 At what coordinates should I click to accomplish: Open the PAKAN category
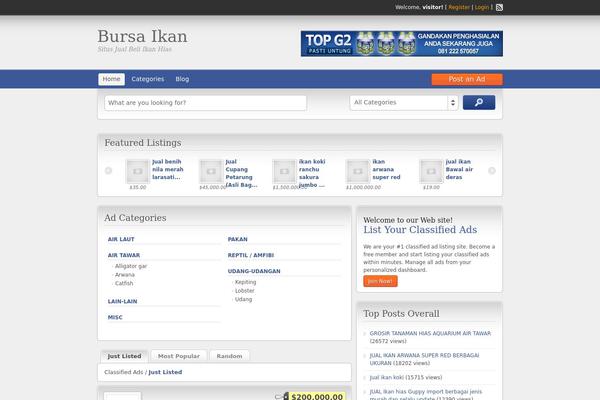(x=238, y=239)
